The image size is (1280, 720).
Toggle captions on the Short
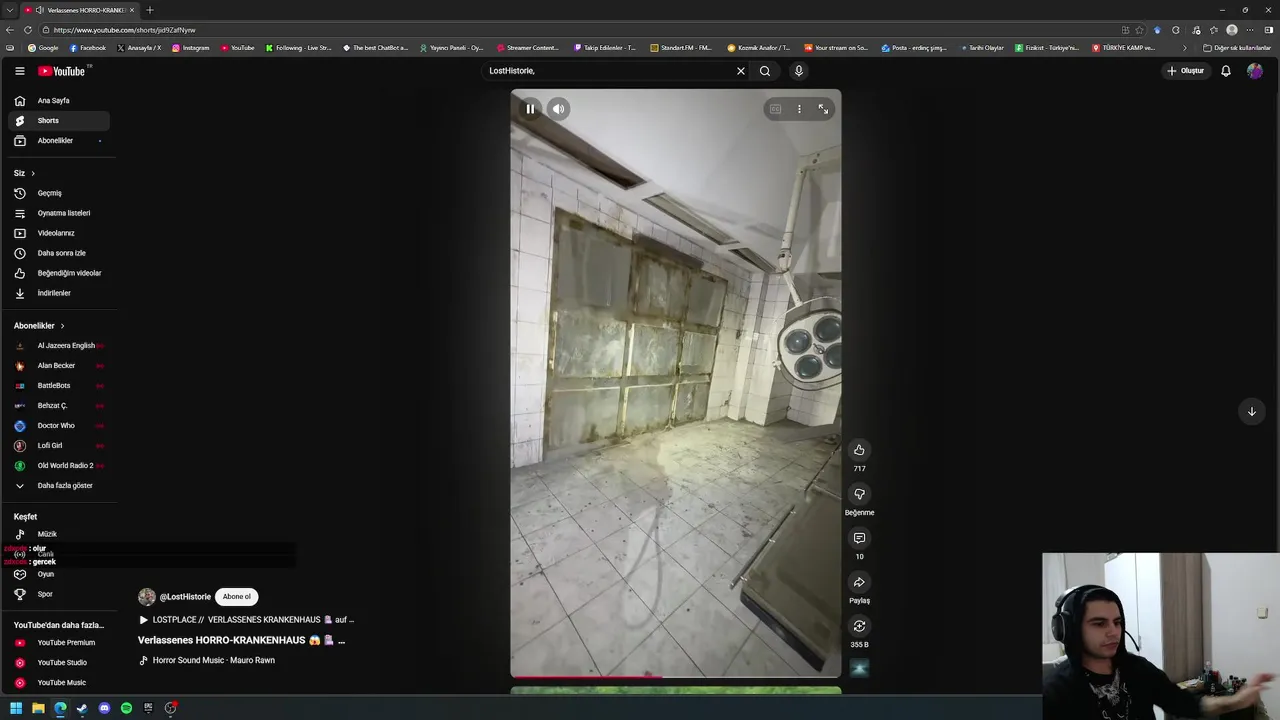(775, 109)
